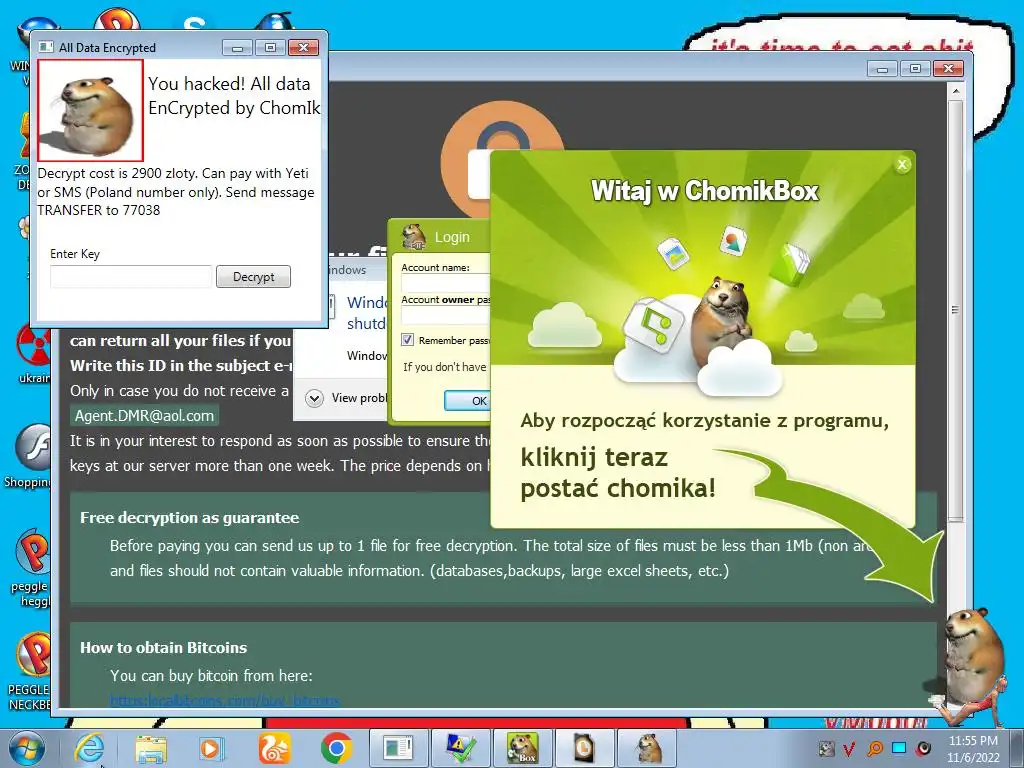Switch to the green checkmark taskbar app
Screen dimensions: 1024x768
(461, 748)
